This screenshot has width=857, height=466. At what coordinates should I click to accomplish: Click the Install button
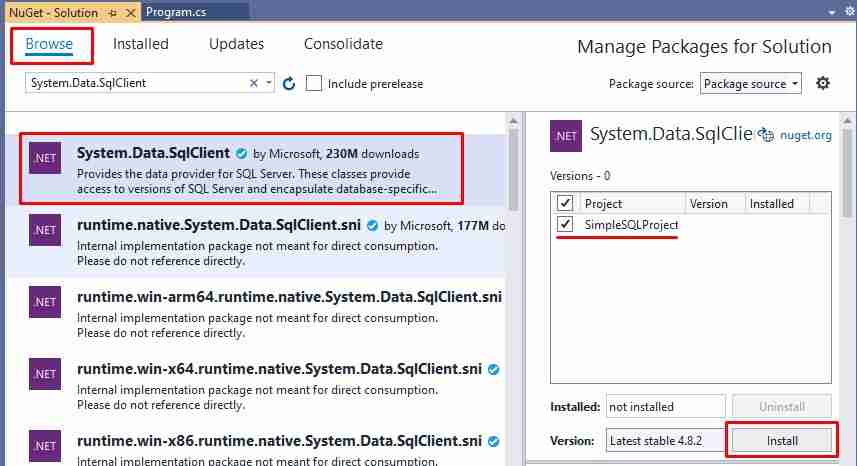(x=782, y=440)
